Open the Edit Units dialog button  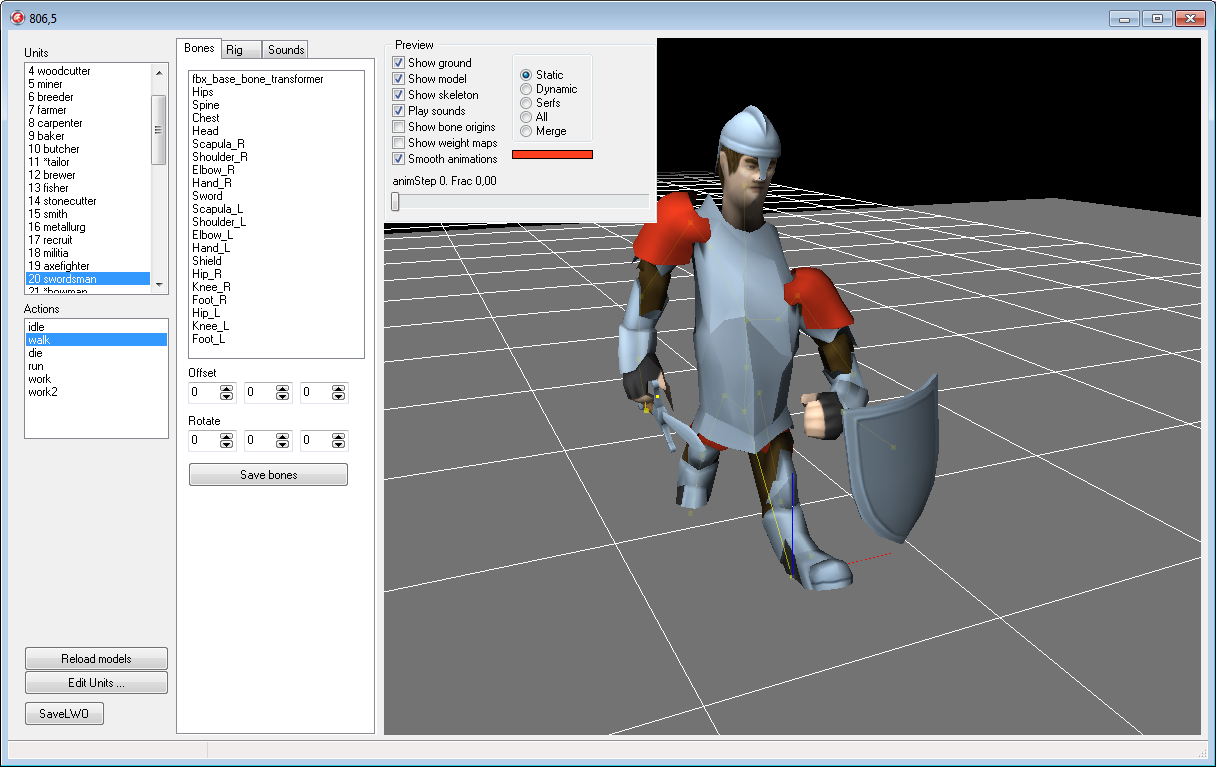tap(96, 683)
